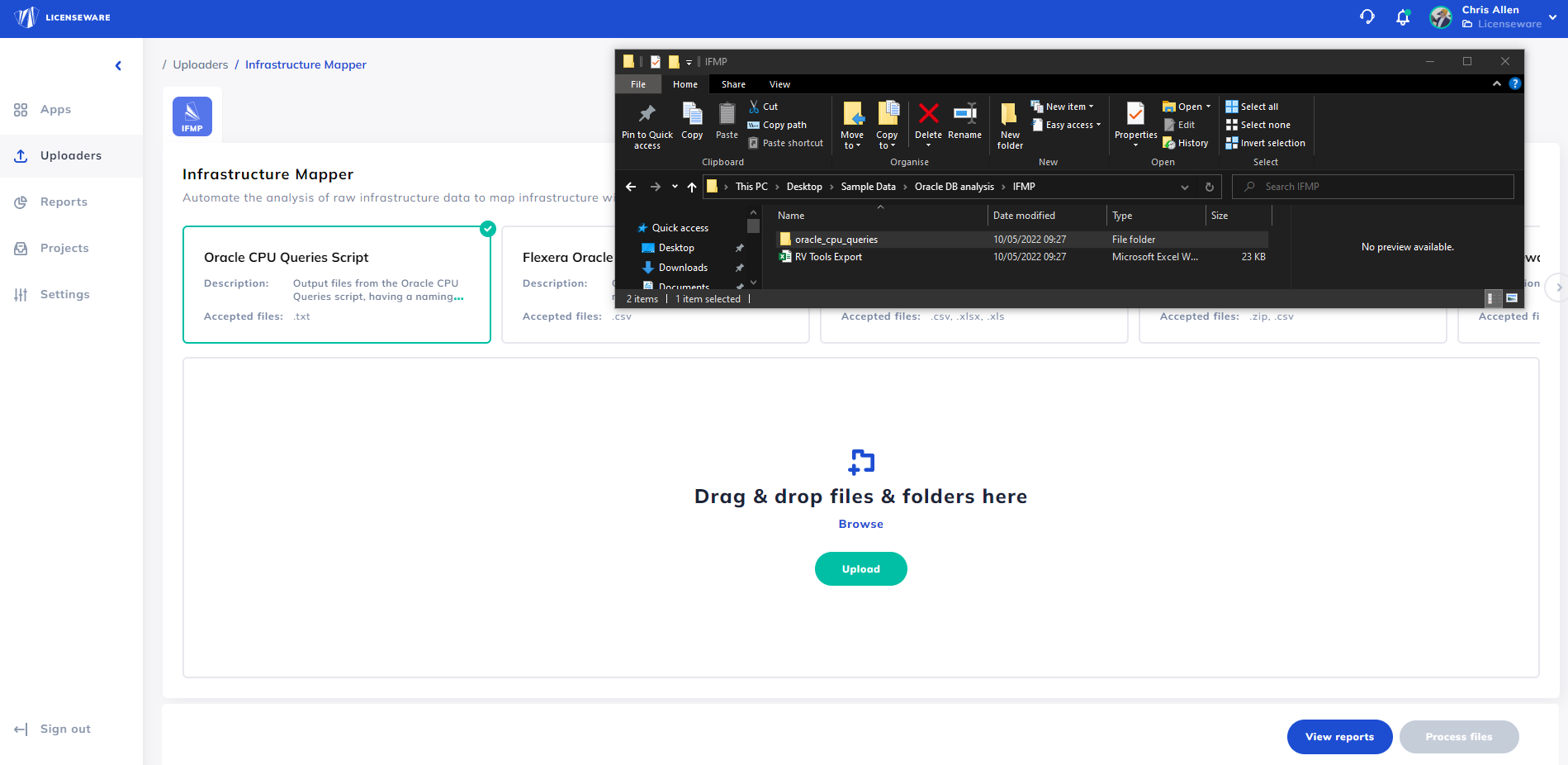The width and height of the screenshot is (1568, 765).
Task: Open the Copy to ribbon command
Action: point(887,126)
